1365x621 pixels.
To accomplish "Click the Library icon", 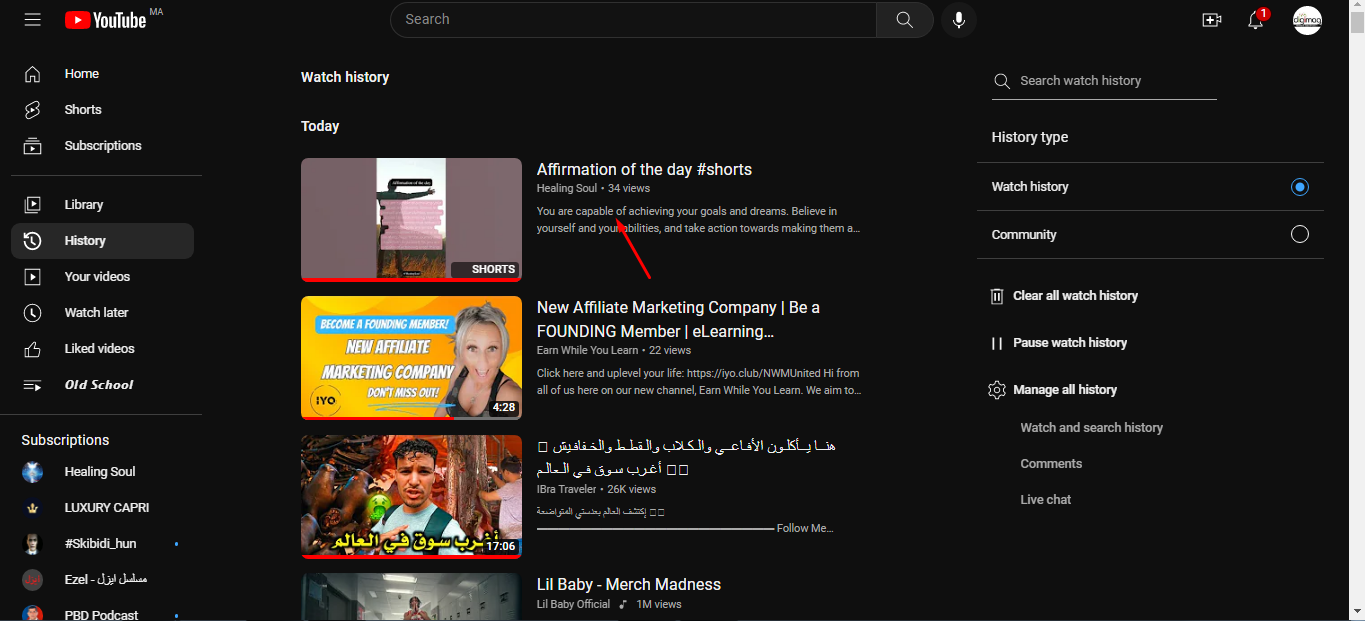I will point(33,205).
